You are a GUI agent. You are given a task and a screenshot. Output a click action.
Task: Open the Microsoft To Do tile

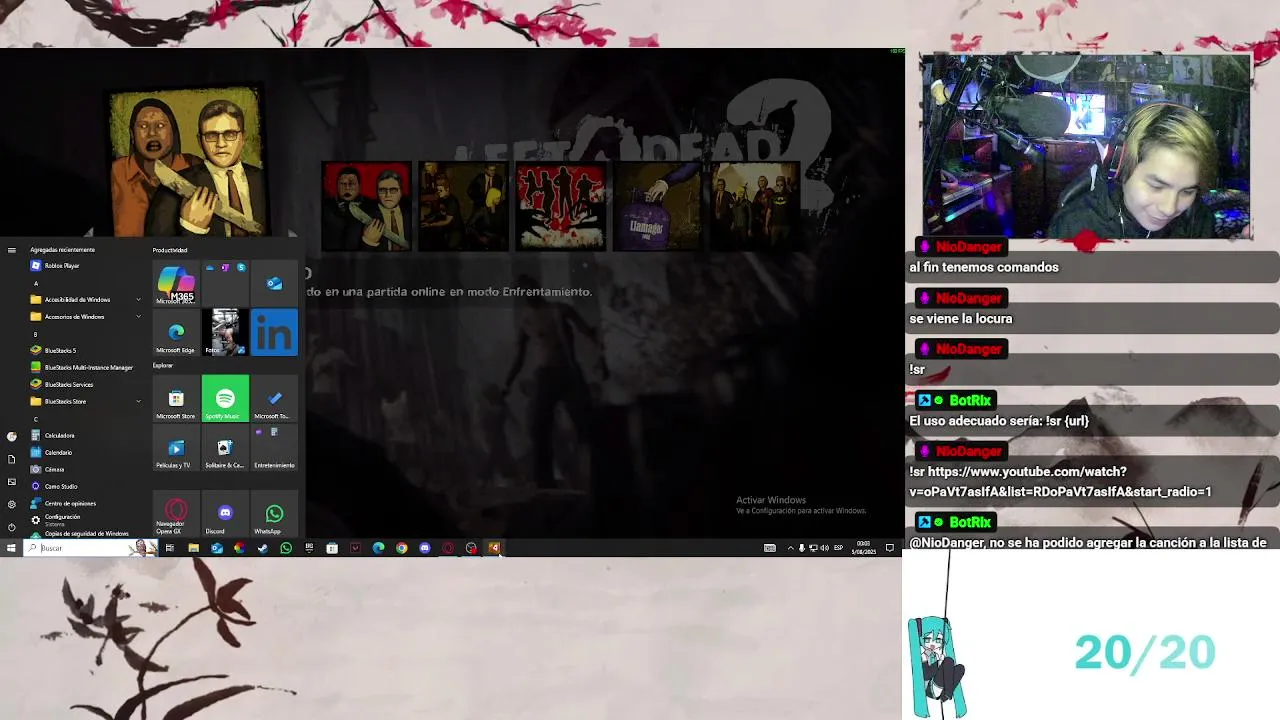click(274, 399)
